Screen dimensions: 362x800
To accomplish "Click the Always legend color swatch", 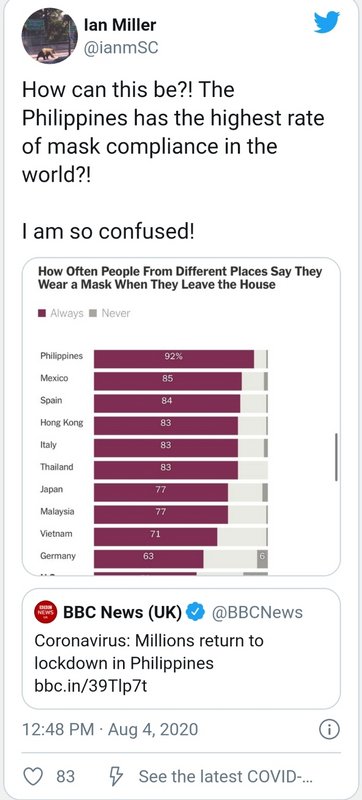I will 43,313.
